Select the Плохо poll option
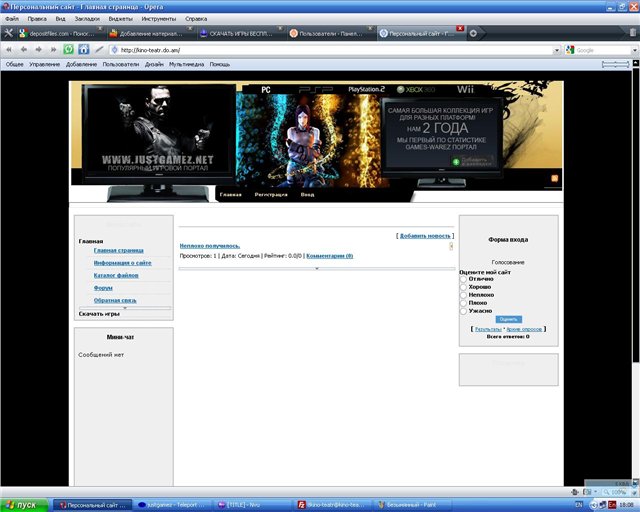Screen dimensions: 640x512 point(463,303)
